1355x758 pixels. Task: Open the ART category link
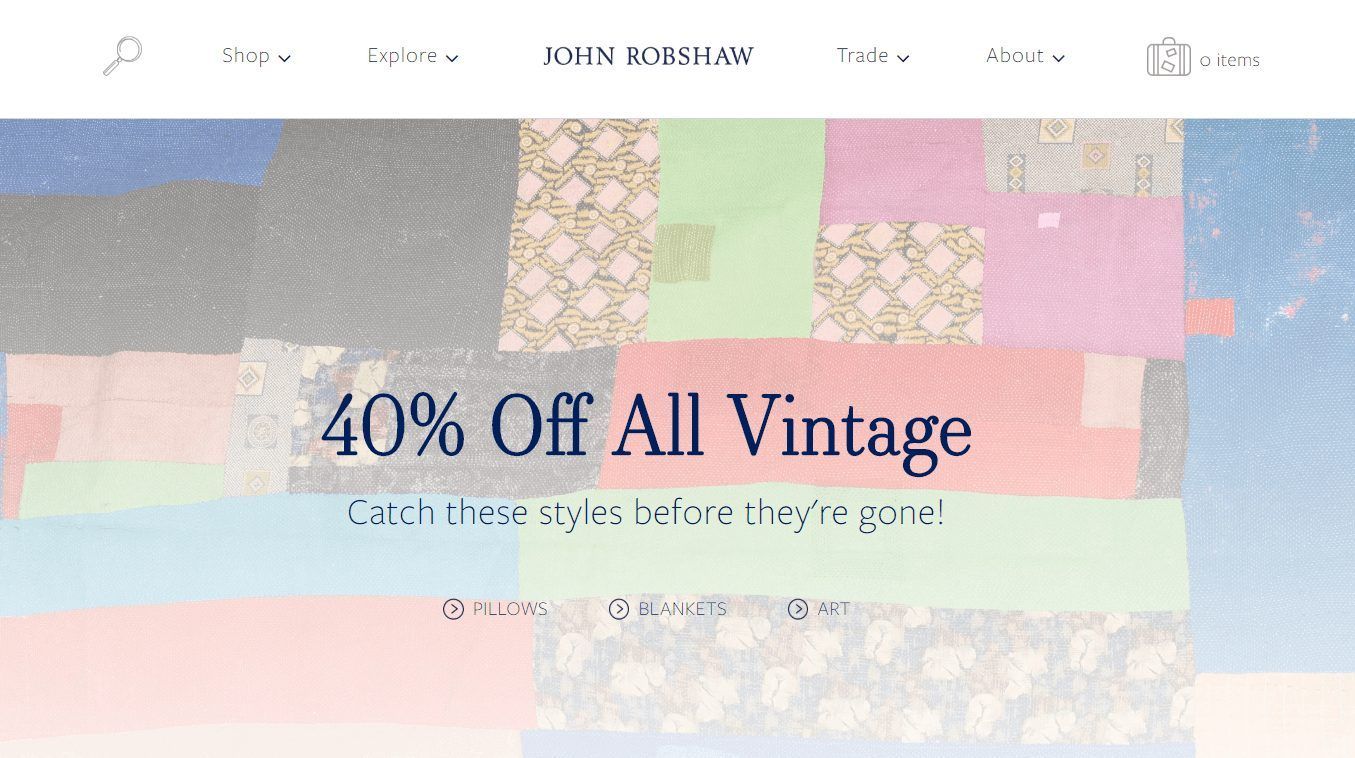tap(833, 609)
